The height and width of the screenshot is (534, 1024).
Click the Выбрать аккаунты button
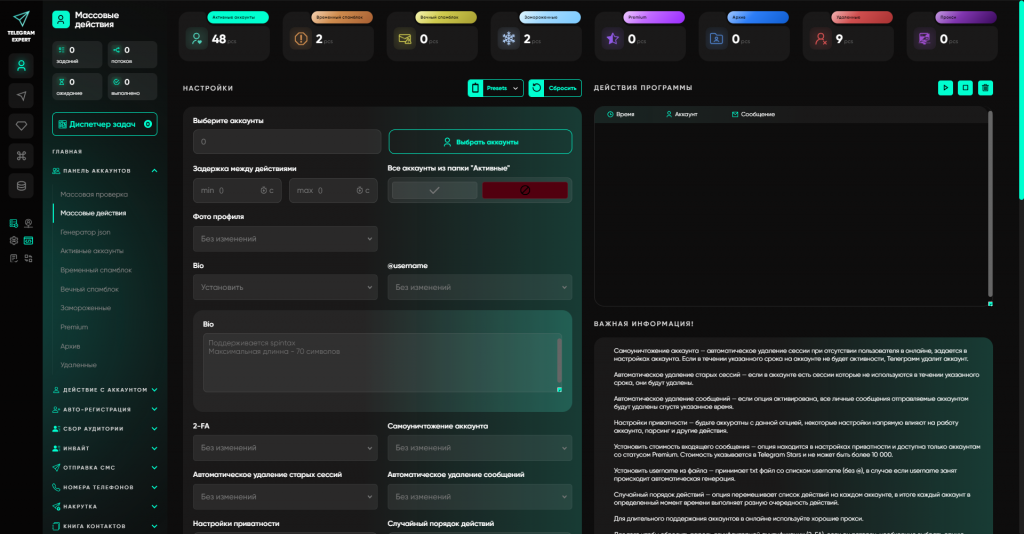tap(480, 142)
